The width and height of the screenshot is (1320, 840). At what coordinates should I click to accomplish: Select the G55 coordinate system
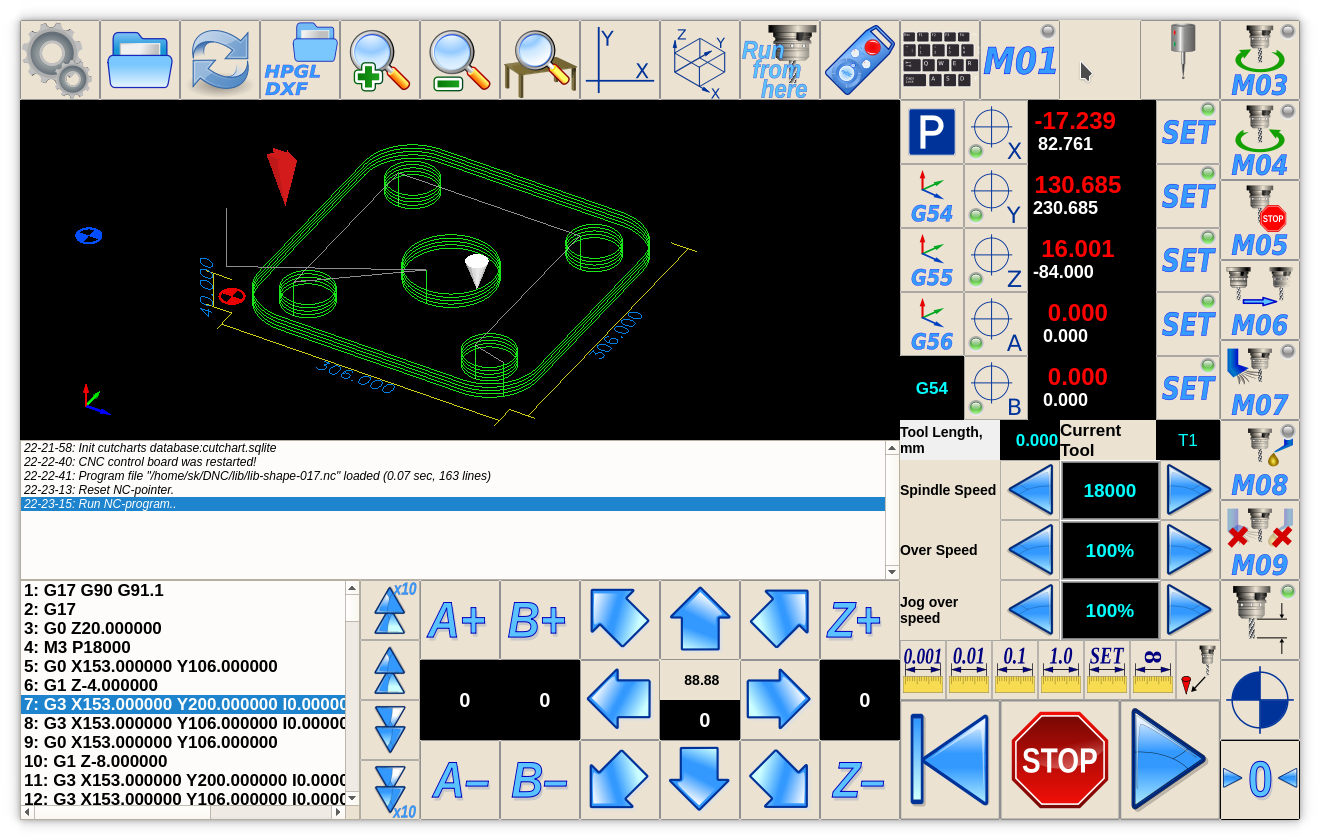coord(931,260)
